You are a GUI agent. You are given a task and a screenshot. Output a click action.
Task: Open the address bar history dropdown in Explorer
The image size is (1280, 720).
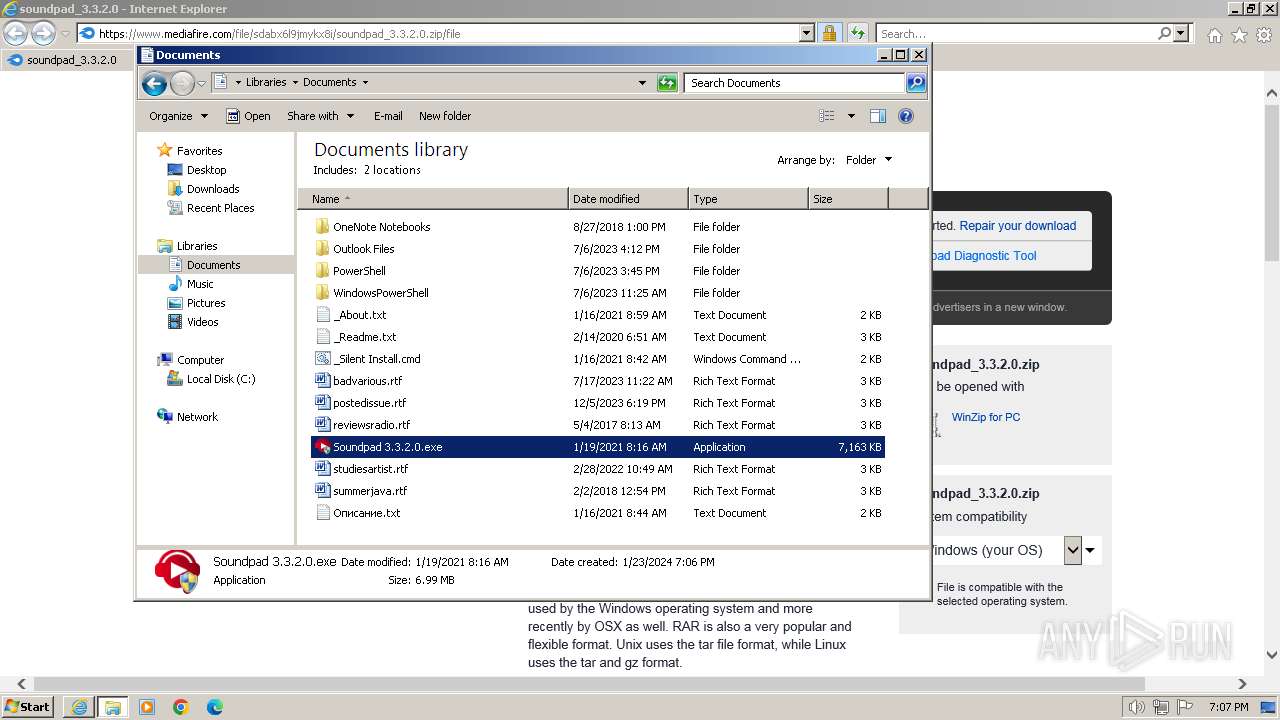[642, 83]
